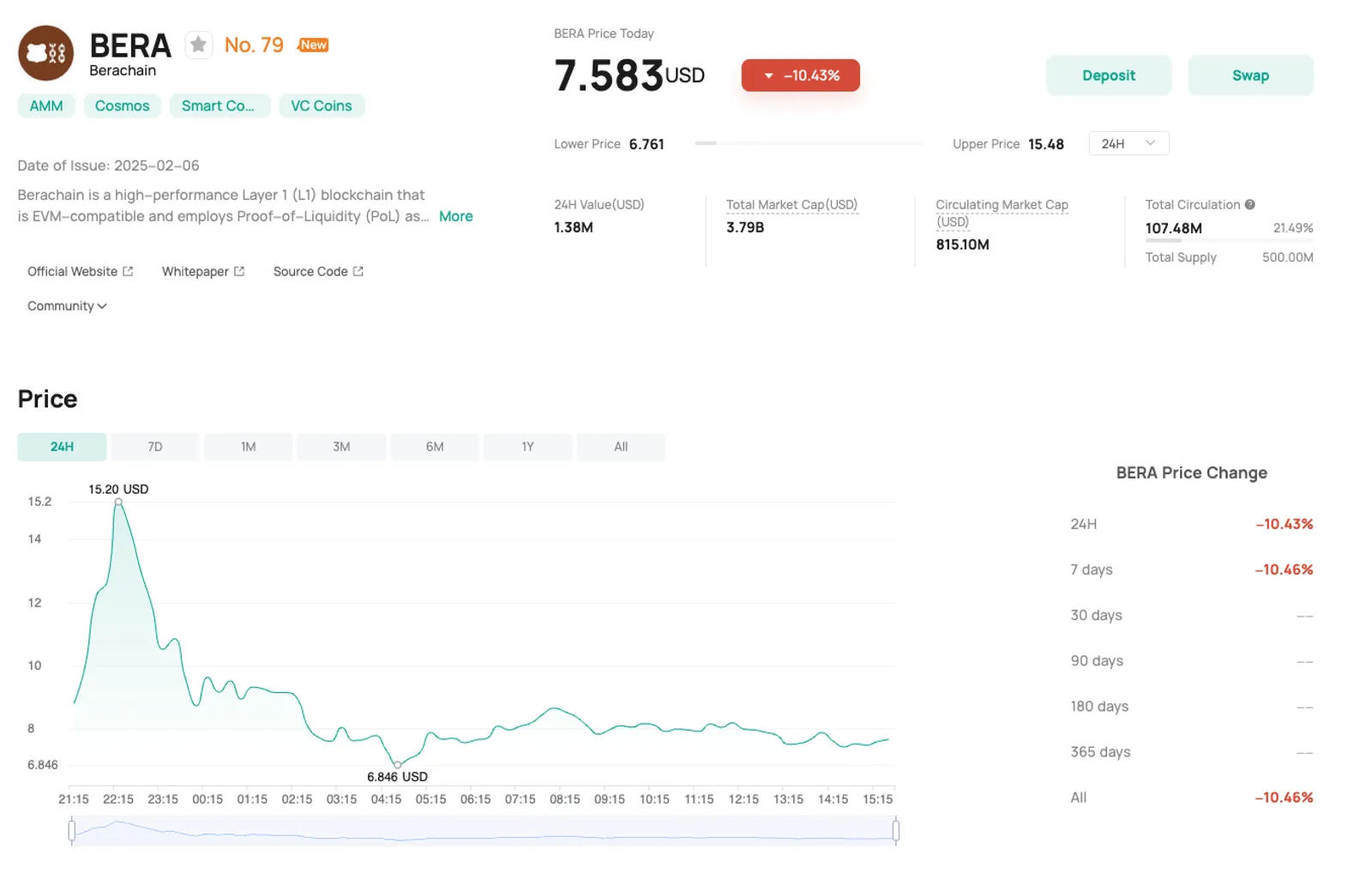
Task: Open the Smart Co... category tag
Action: (x=220, y=105)
